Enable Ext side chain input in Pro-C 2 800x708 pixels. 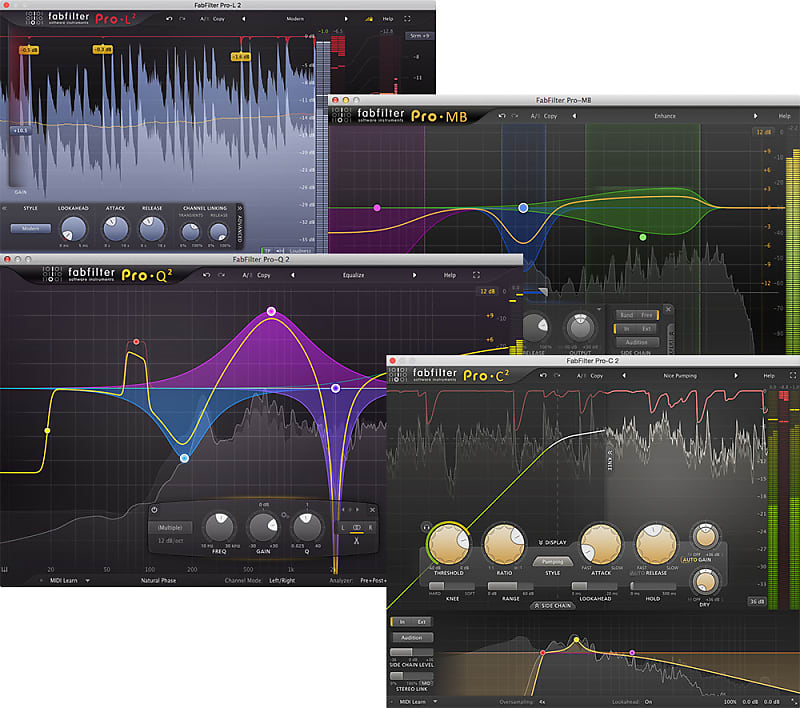421,622
